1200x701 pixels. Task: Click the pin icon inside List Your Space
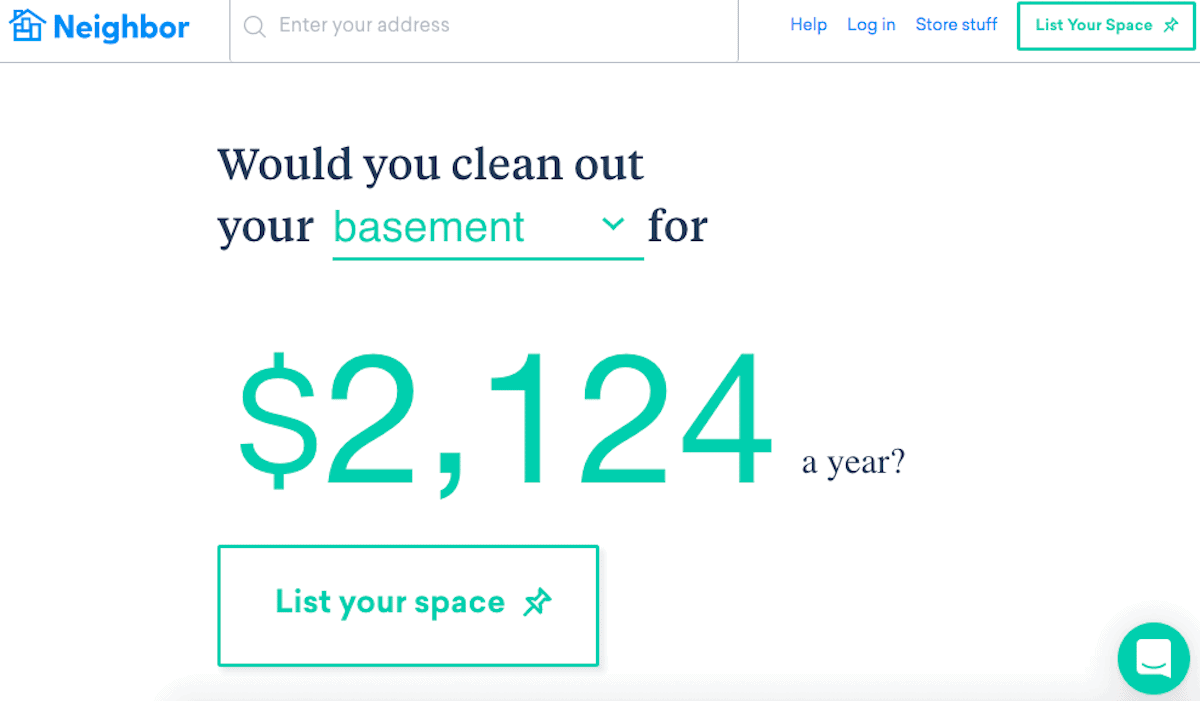[x=1170, y=25]
